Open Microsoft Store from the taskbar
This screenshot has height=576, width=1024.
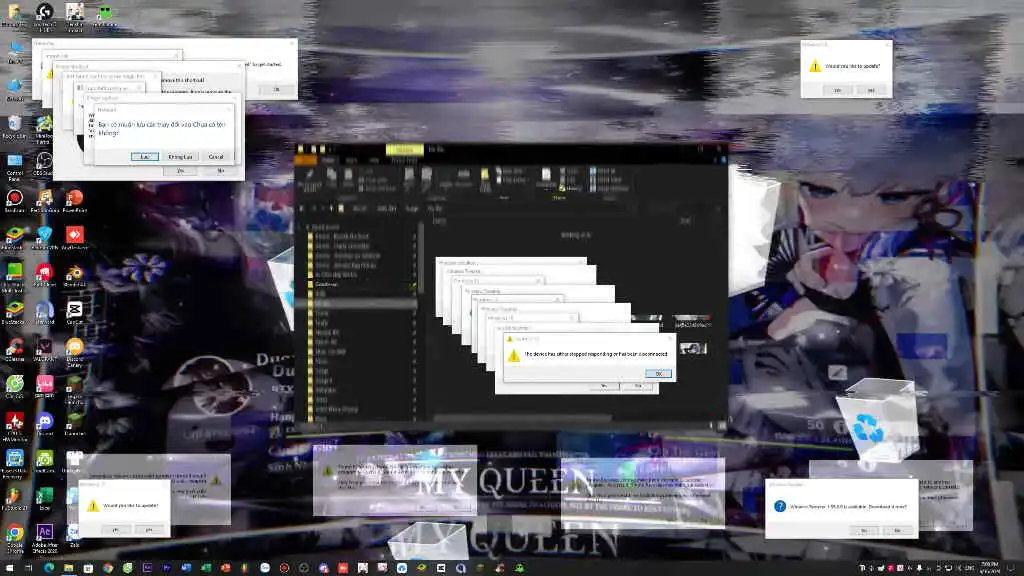[88, 568]
